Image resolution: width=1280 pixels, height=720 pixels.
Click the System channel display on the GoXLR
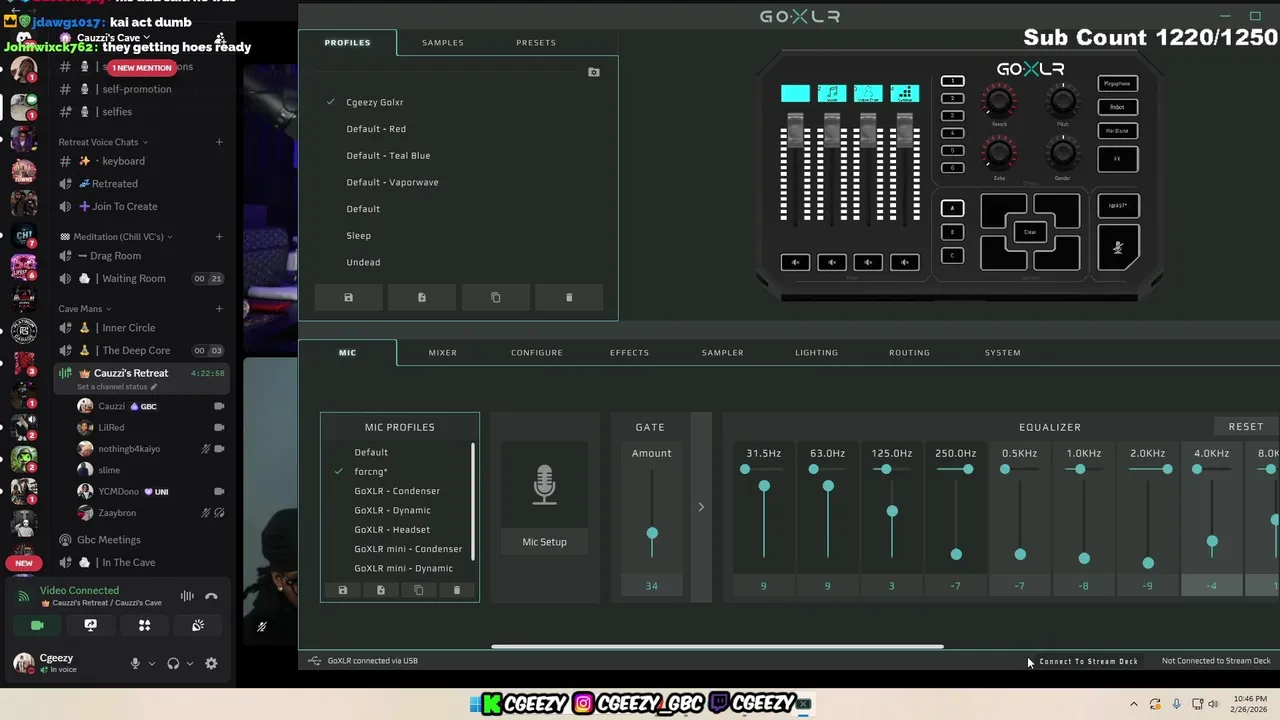click(x=905, y=94)
